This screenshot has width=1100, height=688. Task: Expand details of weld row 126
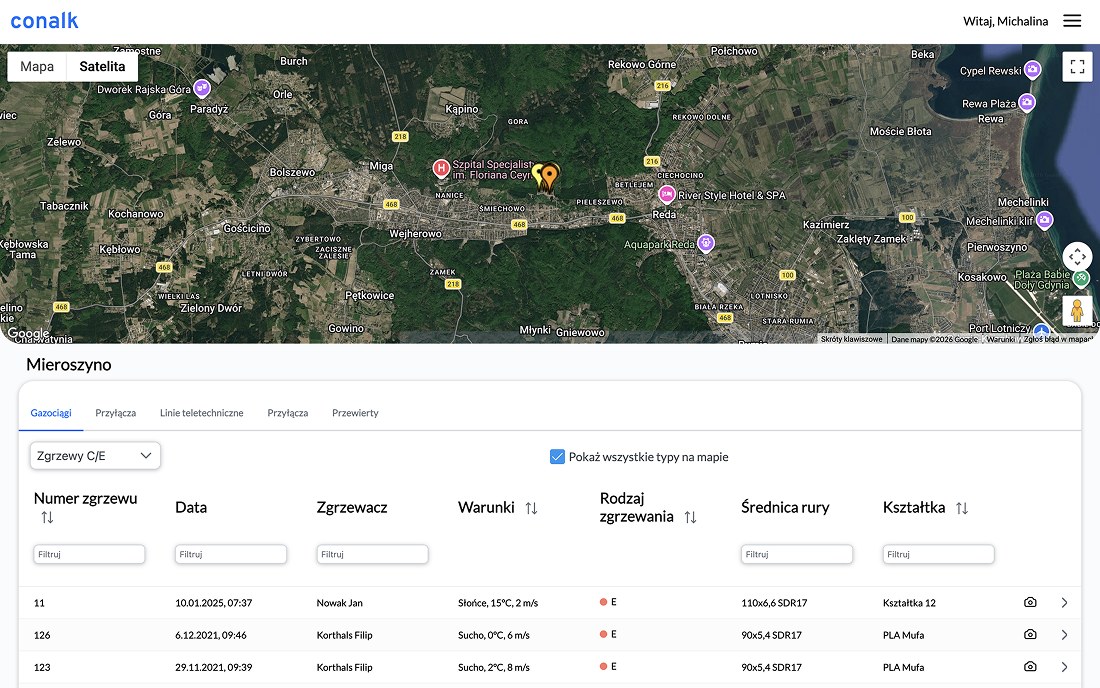(x=1064, y=635)
